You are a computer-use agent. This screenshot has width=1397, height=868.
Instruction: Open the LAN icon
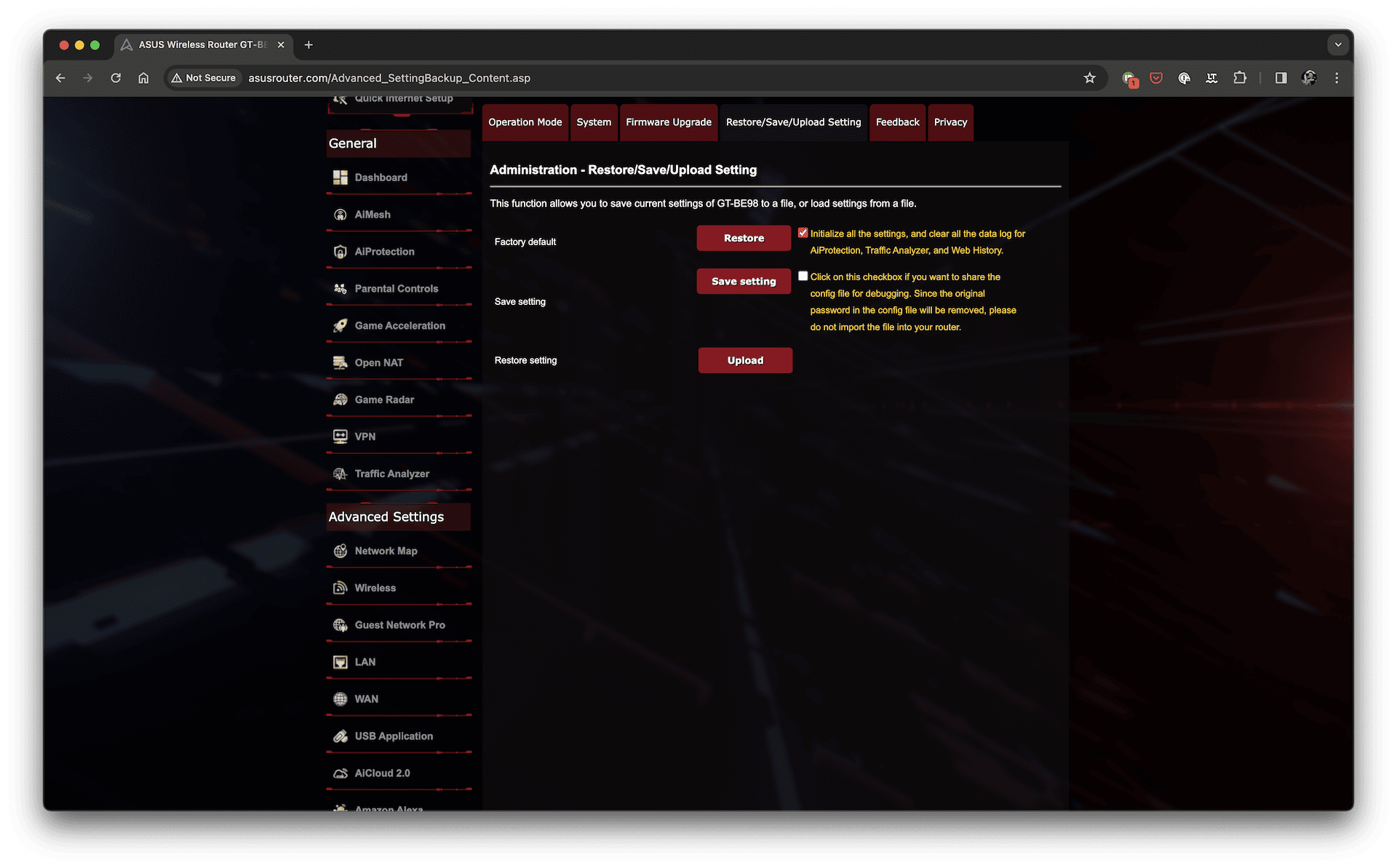[x=340, y=662]
